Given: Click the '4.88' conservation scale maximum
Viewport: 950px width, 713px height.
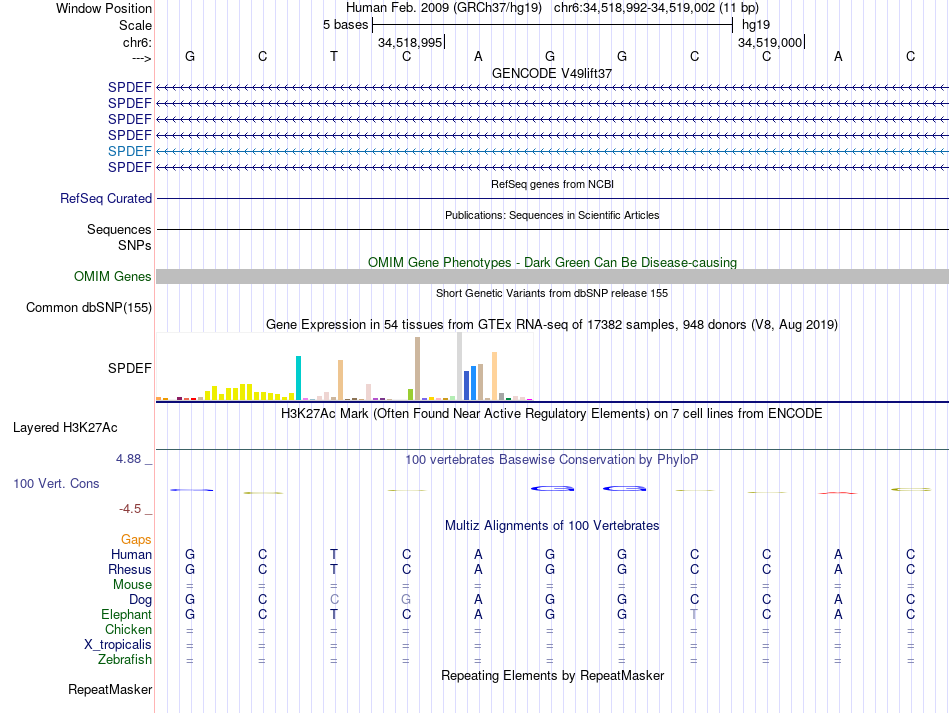Looking at the screenshot, I should pos(128,459).
